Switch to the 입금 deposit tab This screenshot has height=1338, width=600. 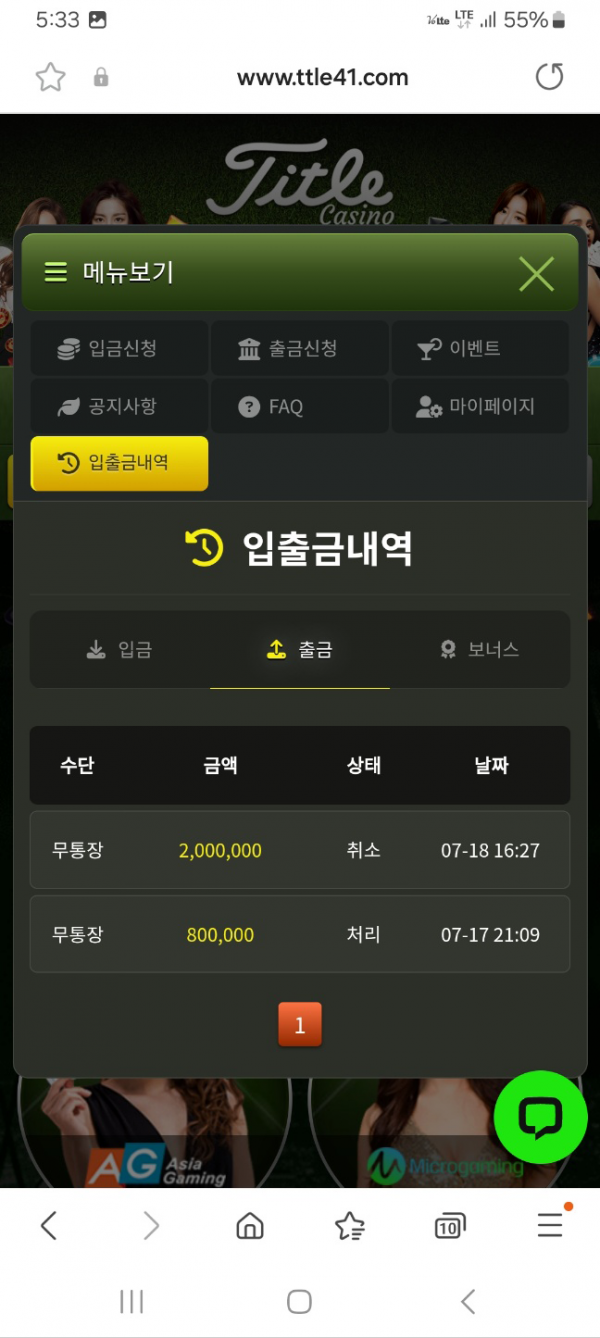click(x=120, y=650)
